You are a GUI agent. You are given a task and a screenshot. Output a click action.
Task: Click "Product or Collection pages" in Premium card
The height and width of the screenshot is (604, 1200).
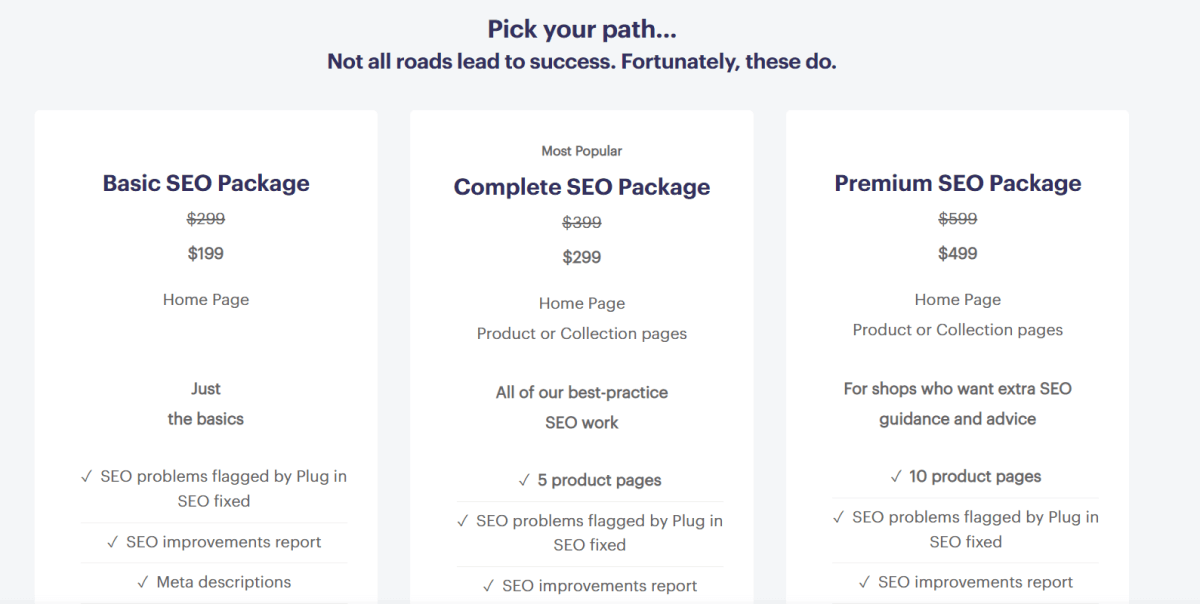pyautogui.click(x=957, y=330)
